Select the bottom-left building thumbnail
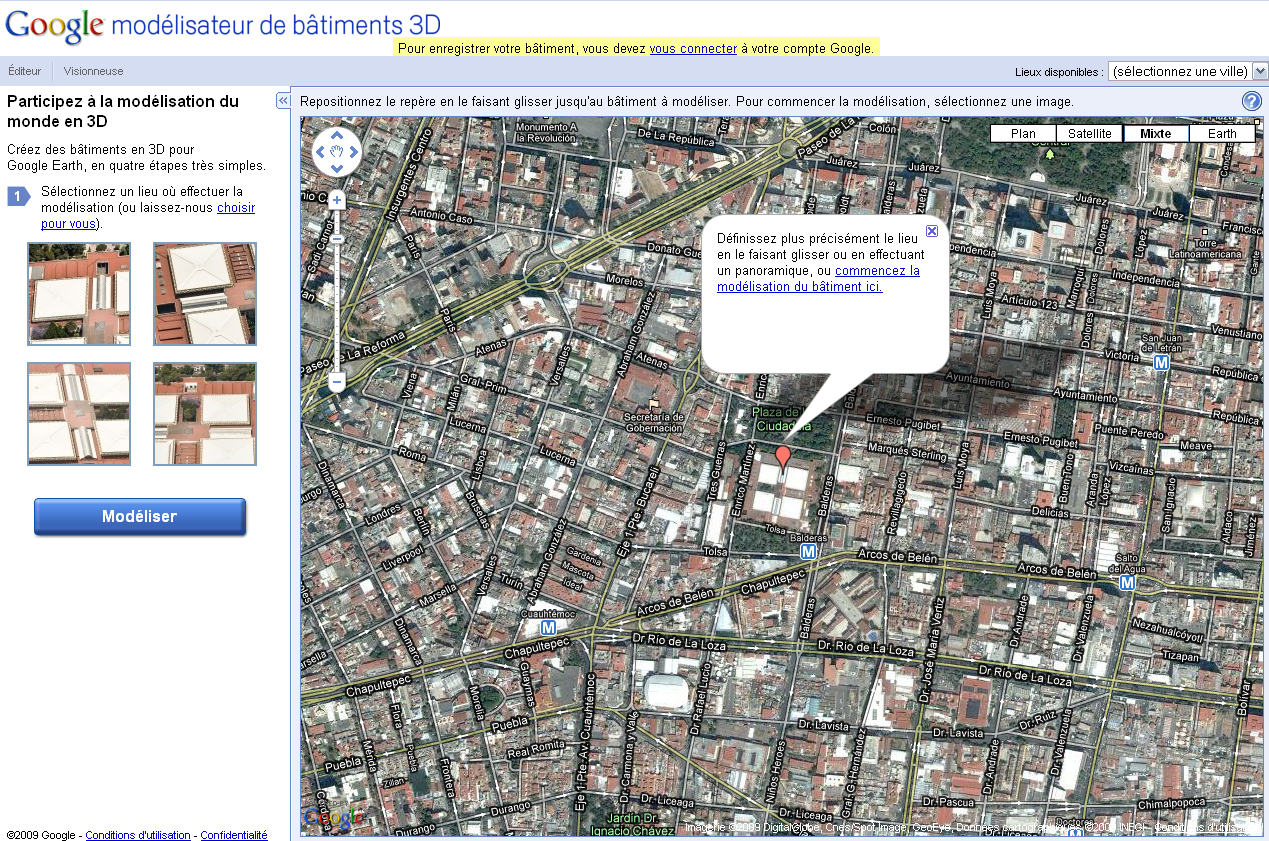Image resolution: width=1269 pixels, height=841 pixels. tap(79, 414)
